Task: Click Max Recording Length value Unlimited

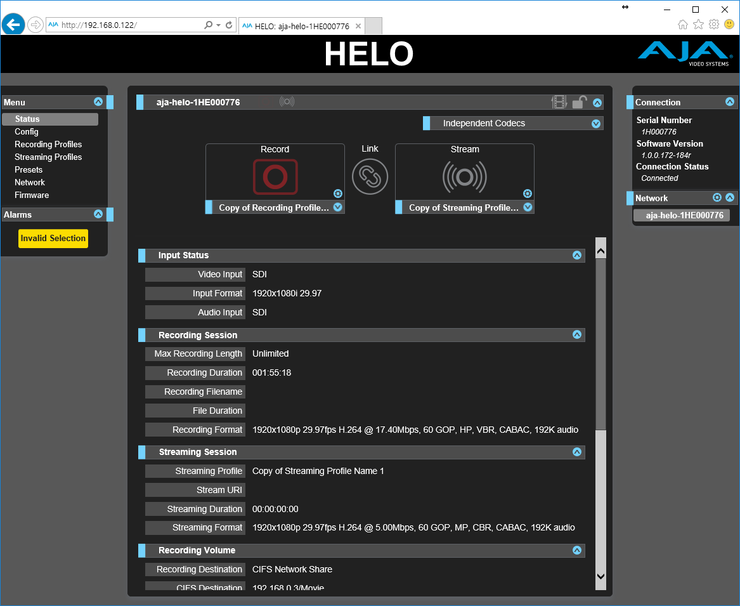Action: (x=270, y=354)
